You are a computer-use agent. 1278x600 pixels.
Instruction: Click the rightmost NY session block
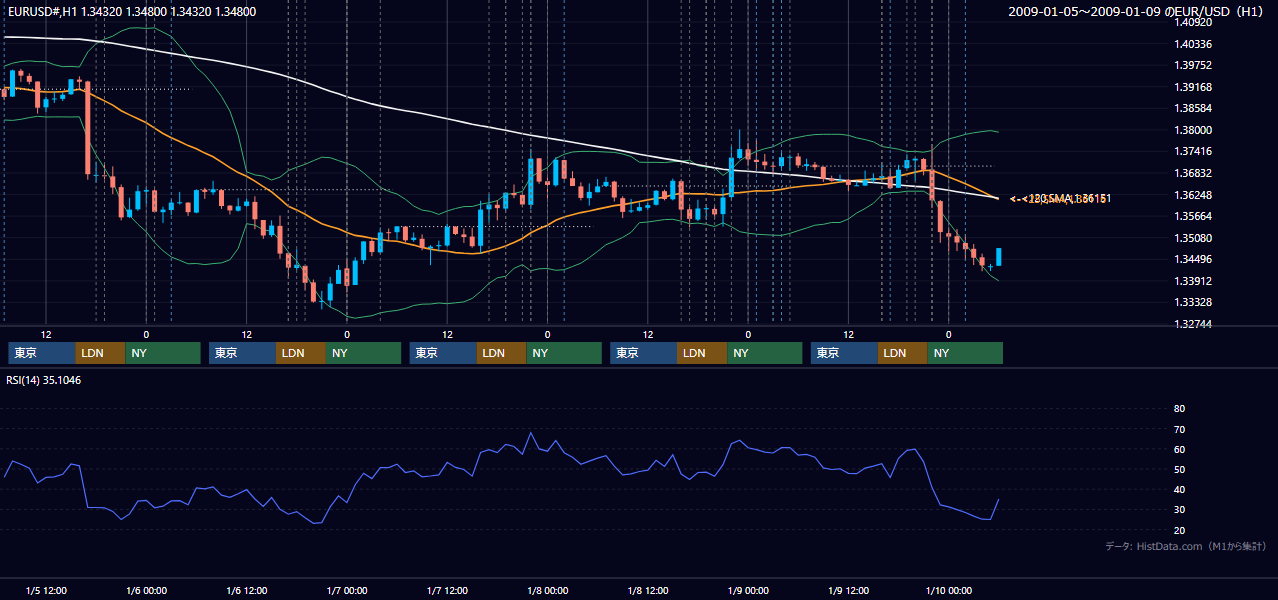click(x=966, y=353)
